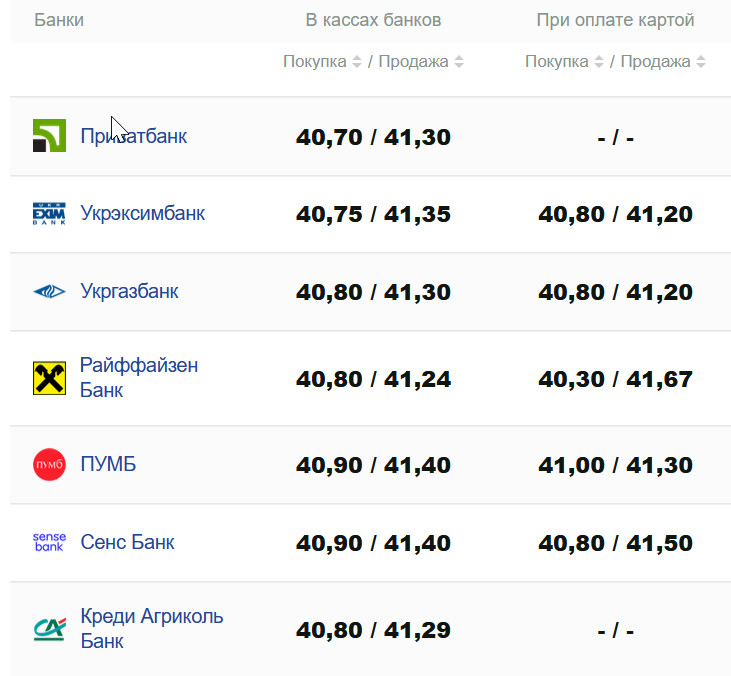Sort by card payment Покупка arrows
The height and width of the screenshot is (676, 731).
pyautogui.click(x=599, y=62)
